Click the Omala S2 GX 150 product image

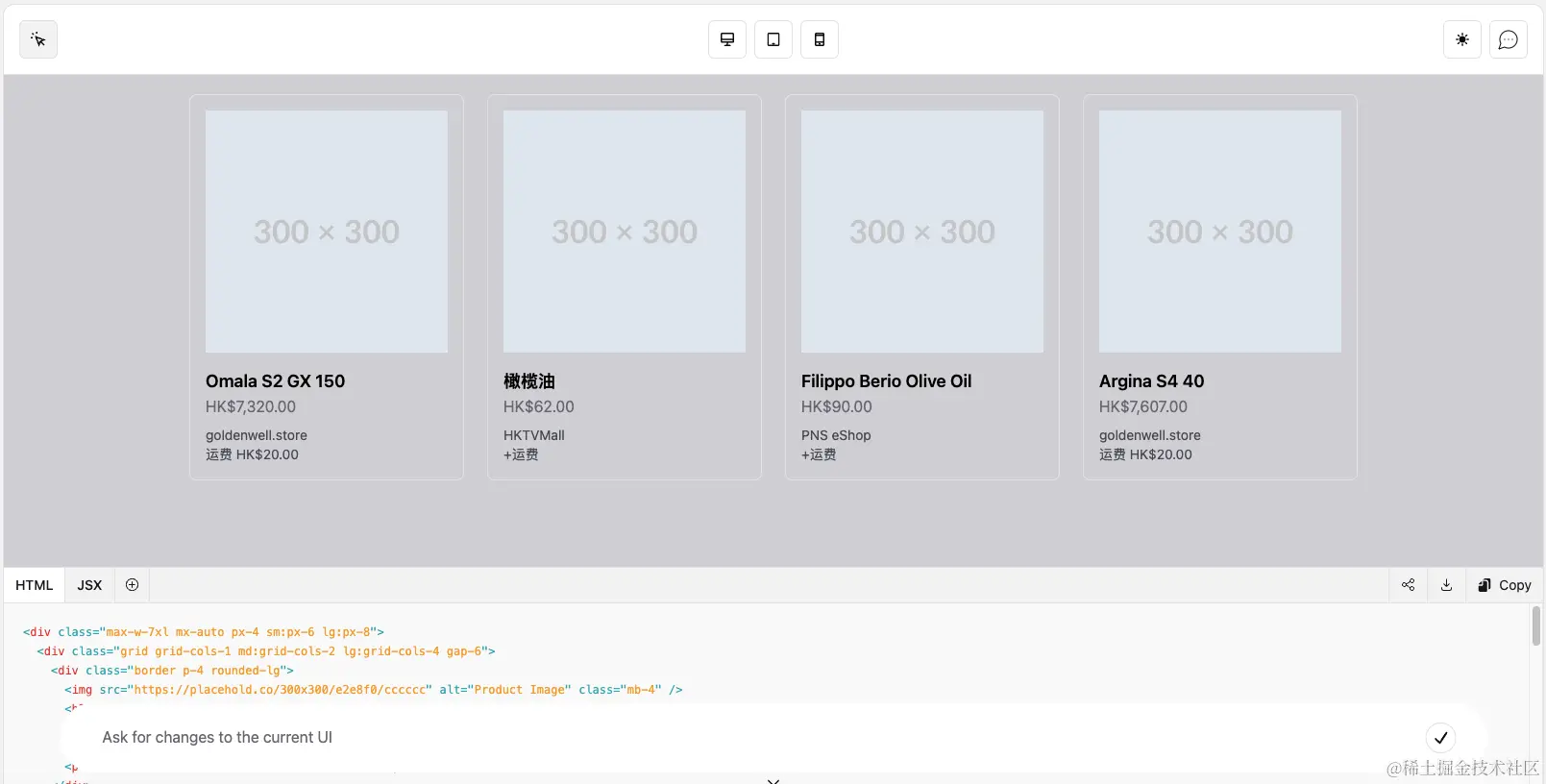click(x=327, y=232)
